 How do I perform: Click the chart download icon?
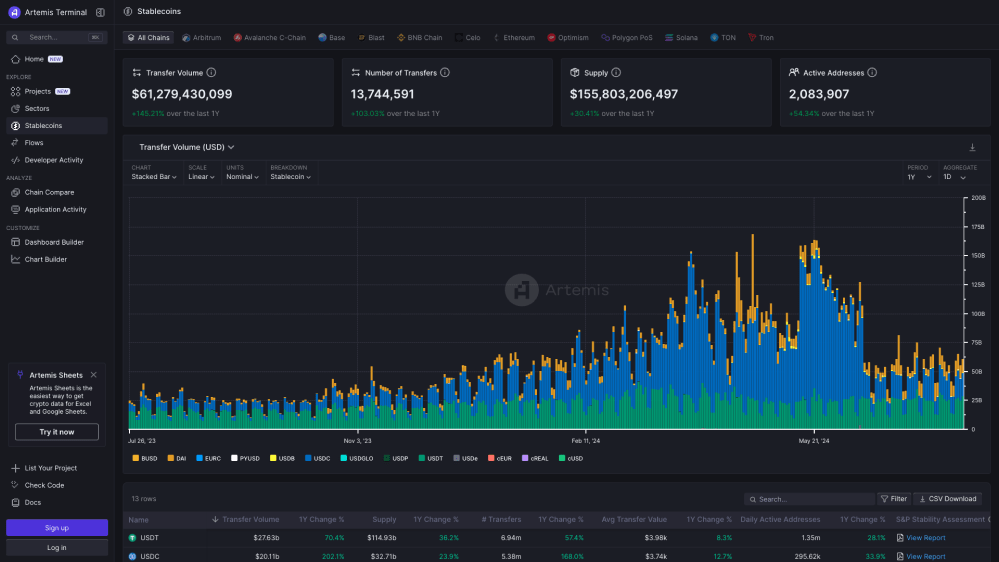972,148
